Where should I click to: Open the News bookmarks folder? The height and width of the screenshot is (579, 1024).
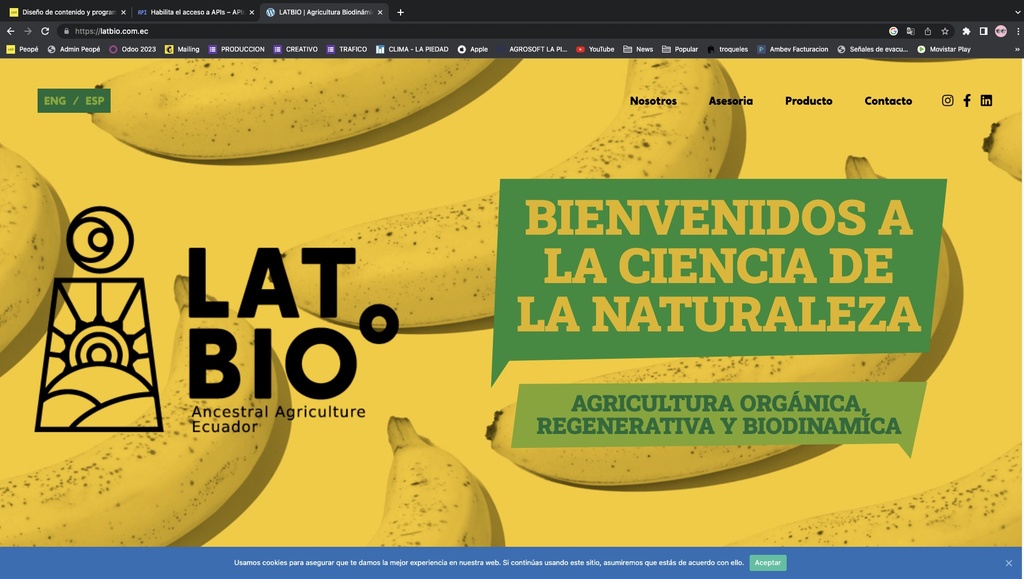[638, 49]
